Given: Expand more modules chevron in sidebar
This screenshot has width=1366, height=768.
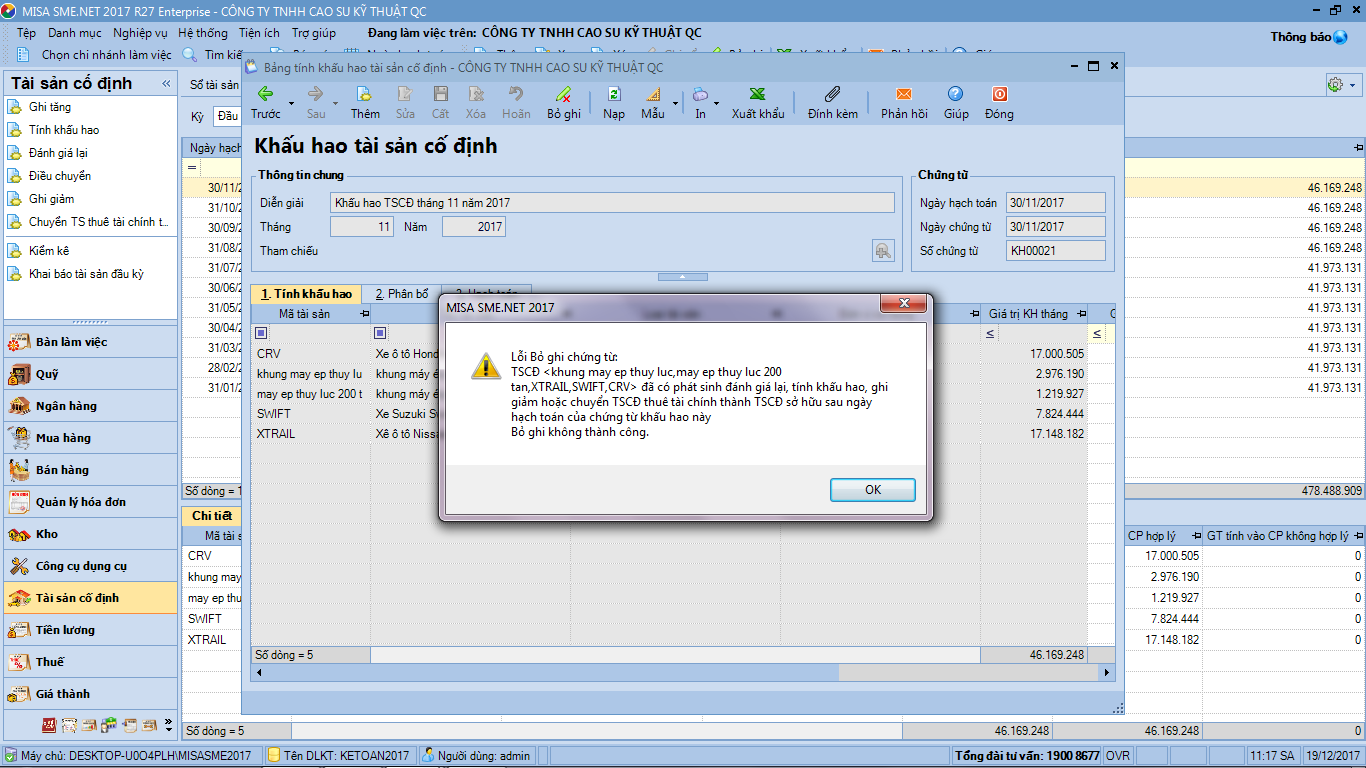Looking at the screenshot, I should 168,725.
